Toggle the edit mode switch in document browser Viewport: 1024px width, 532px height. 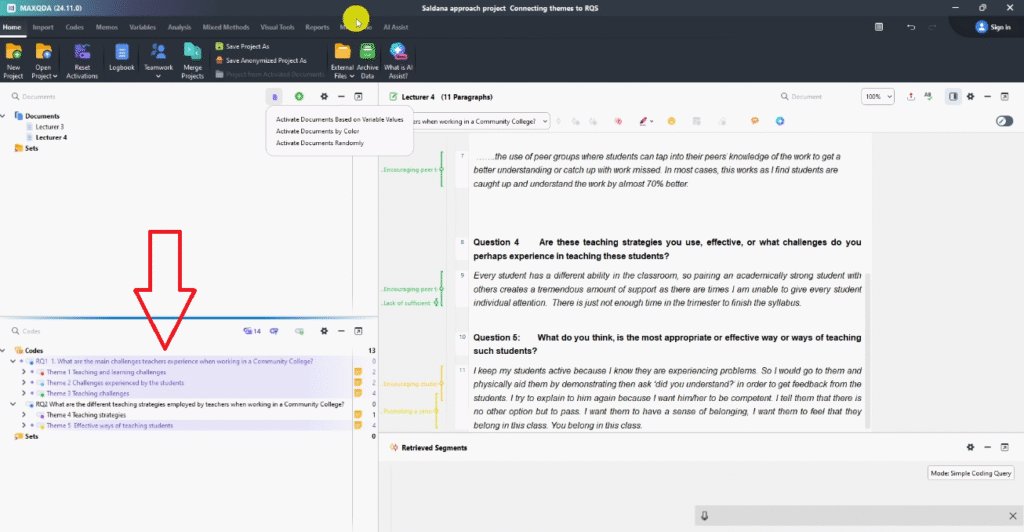click(1004, 121)
